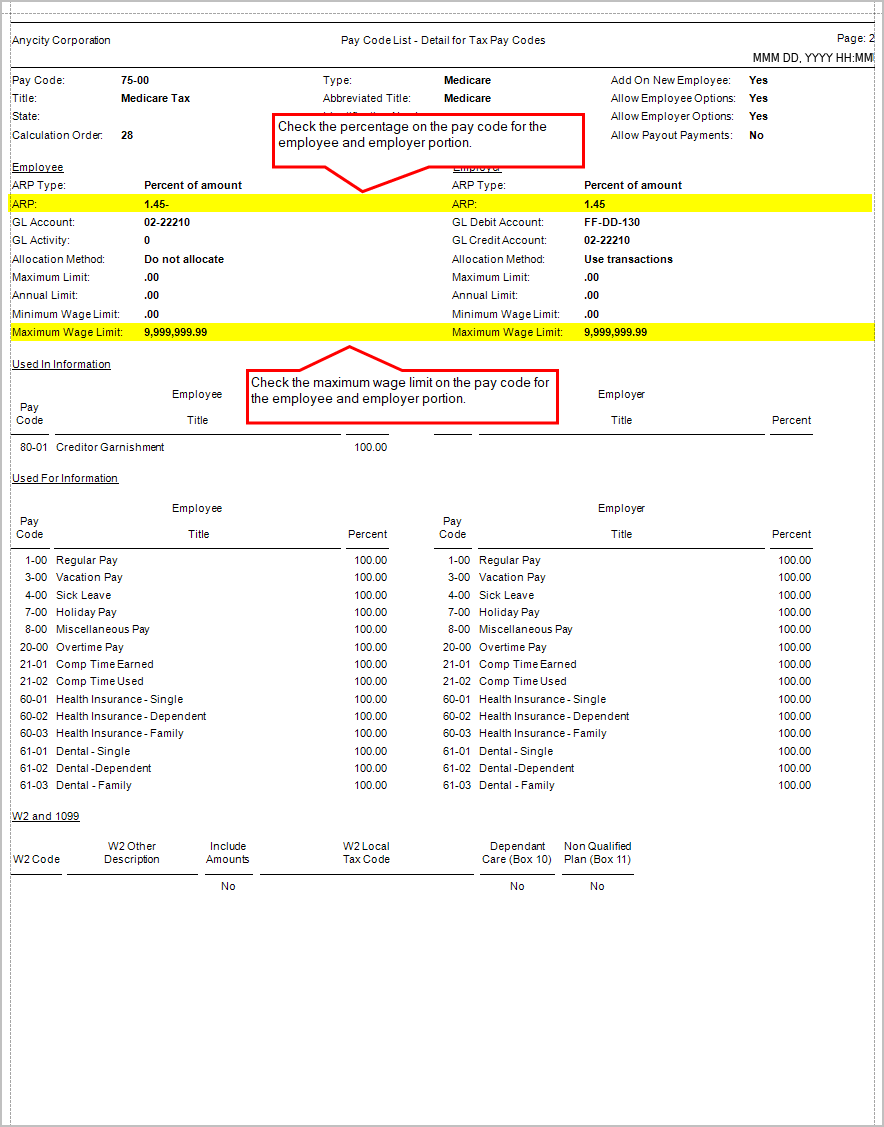Click 'Sick Leave' in the Employee list
Viewport: 884px width, 1127px height.
coord(83,595)
